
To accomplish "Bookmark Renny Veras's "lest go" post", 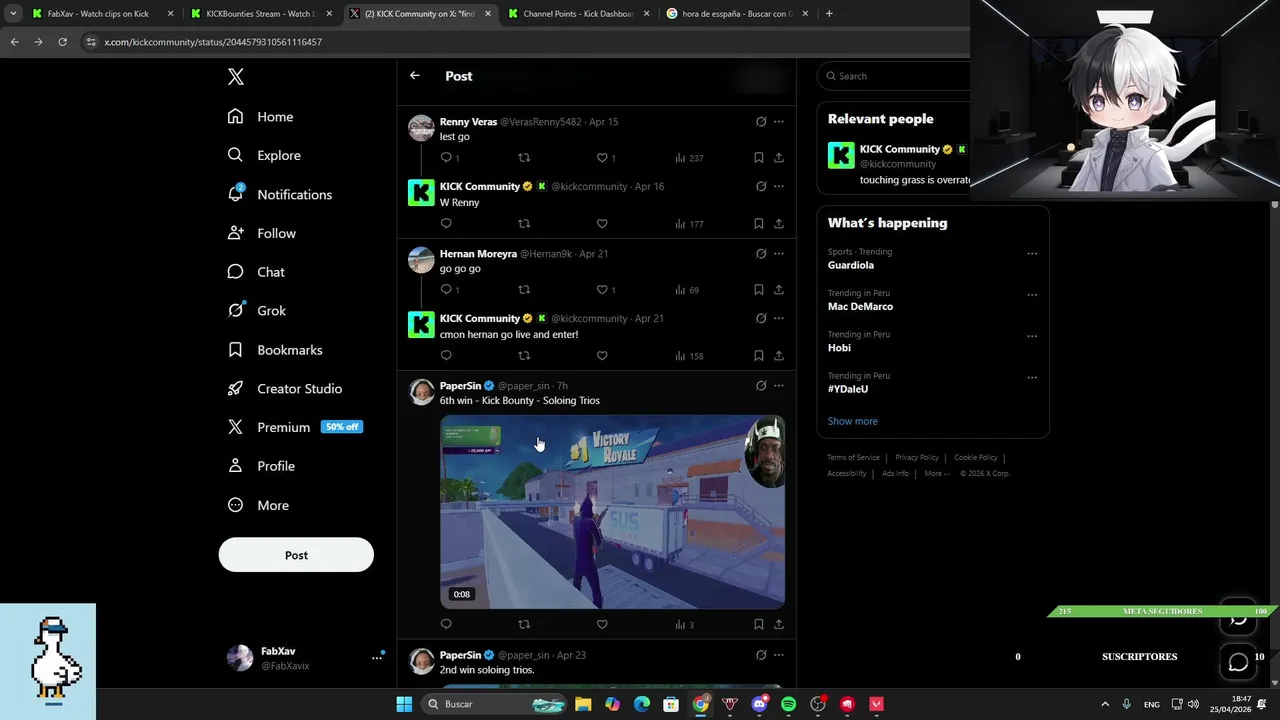I will click(x=759, y=158).
